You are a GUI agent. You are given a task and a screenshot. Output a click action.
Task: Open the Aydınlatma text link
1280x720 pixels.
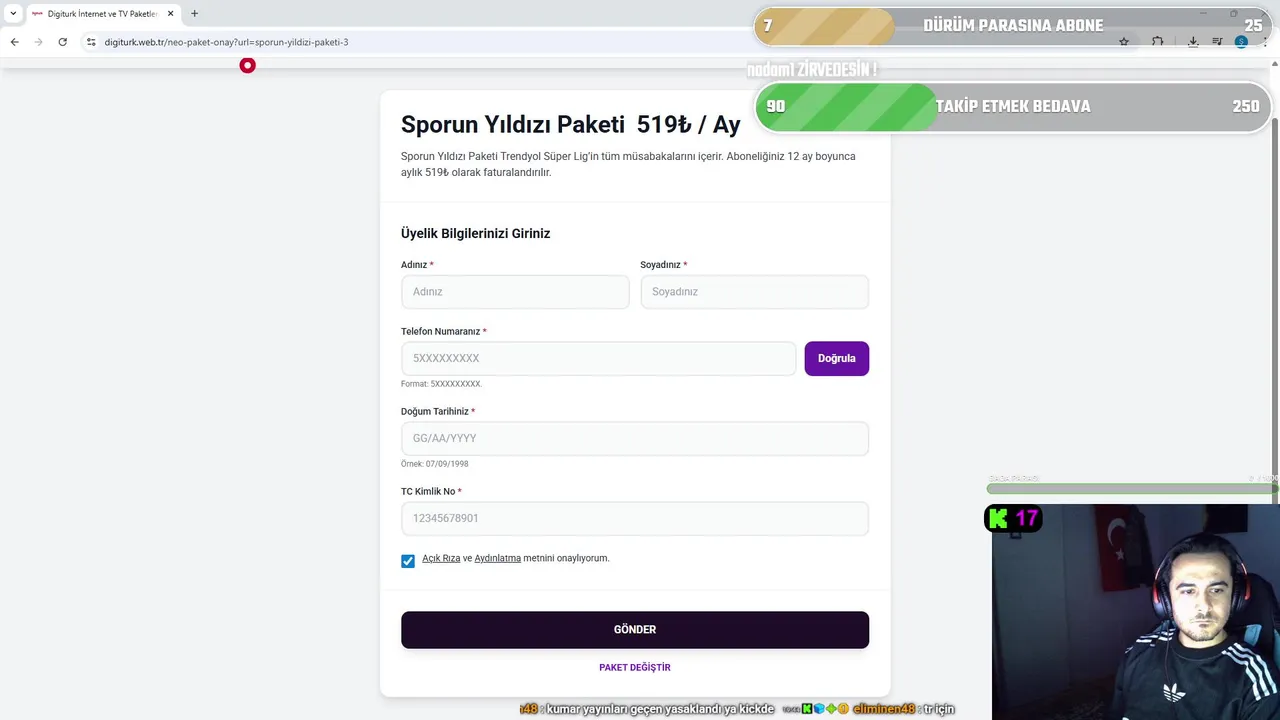(x=497, y=558)
